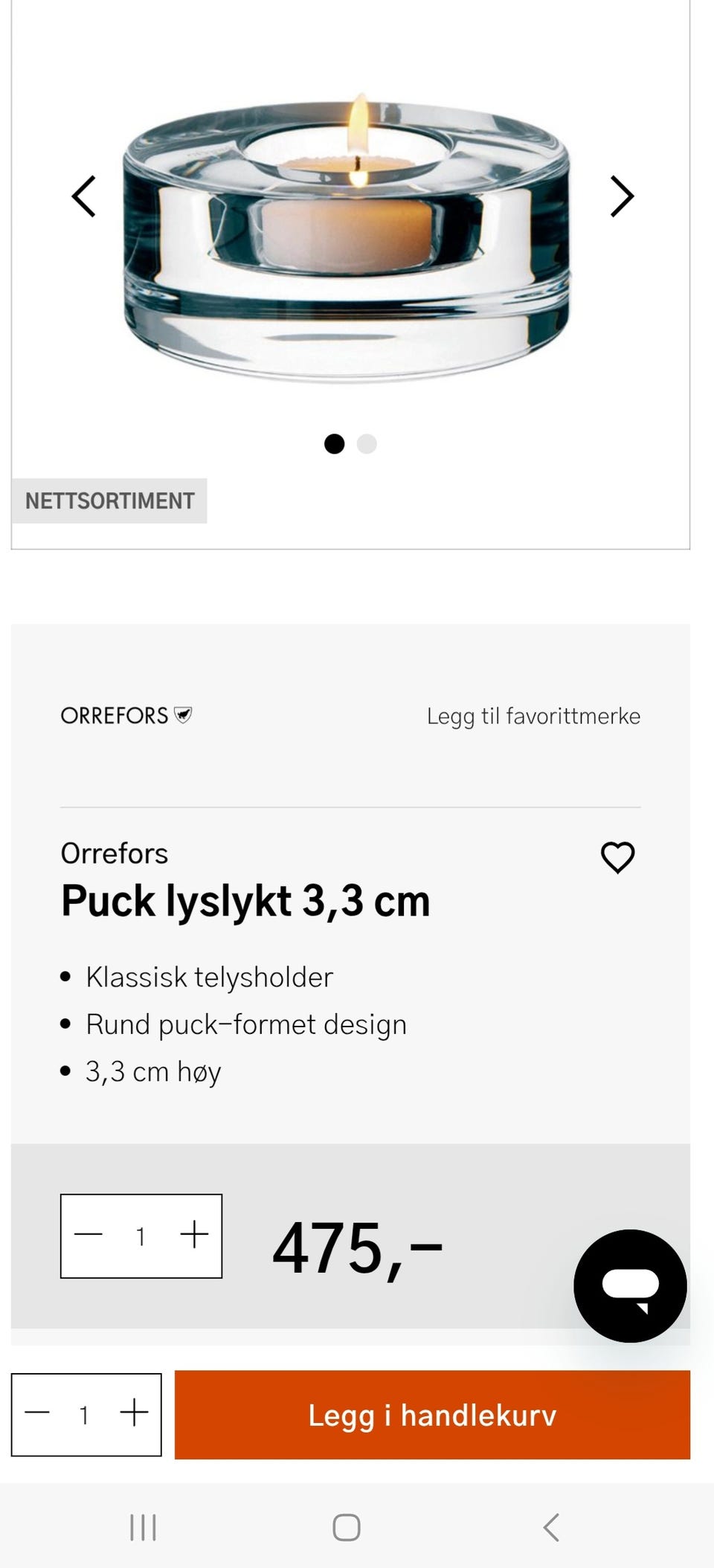Decrease quantity next to Legg i handlekurv

37,1412
